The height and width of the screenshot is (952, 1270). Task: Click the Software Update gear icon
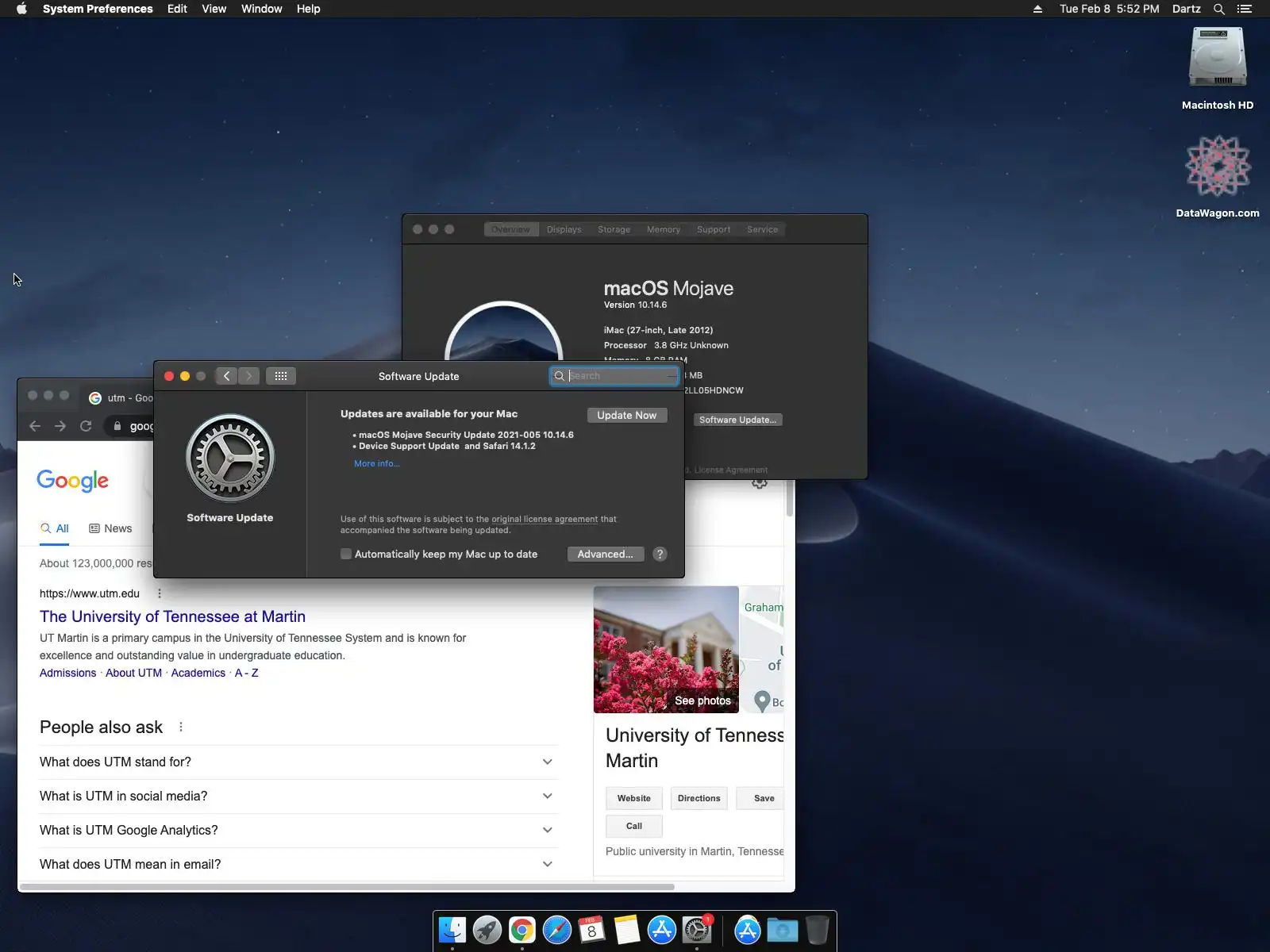tap(230, 458)
